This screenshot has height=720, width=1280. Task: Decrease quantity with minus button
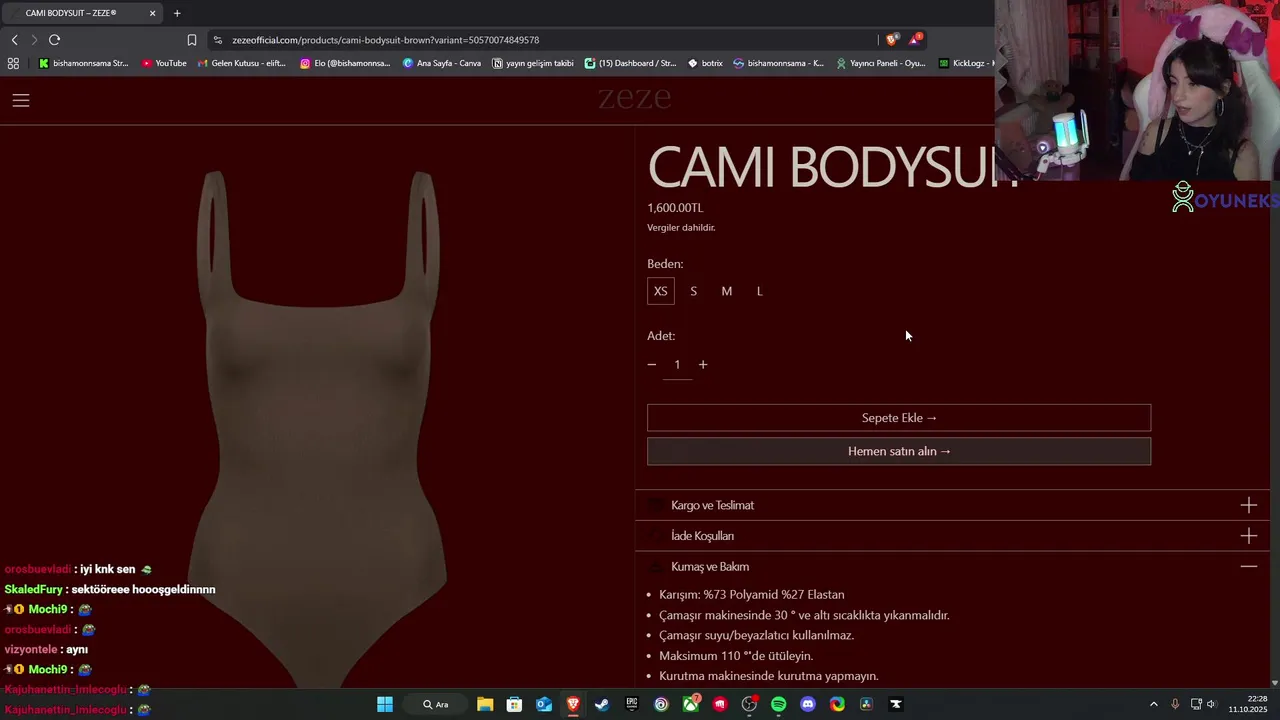(x=652, y=364)
